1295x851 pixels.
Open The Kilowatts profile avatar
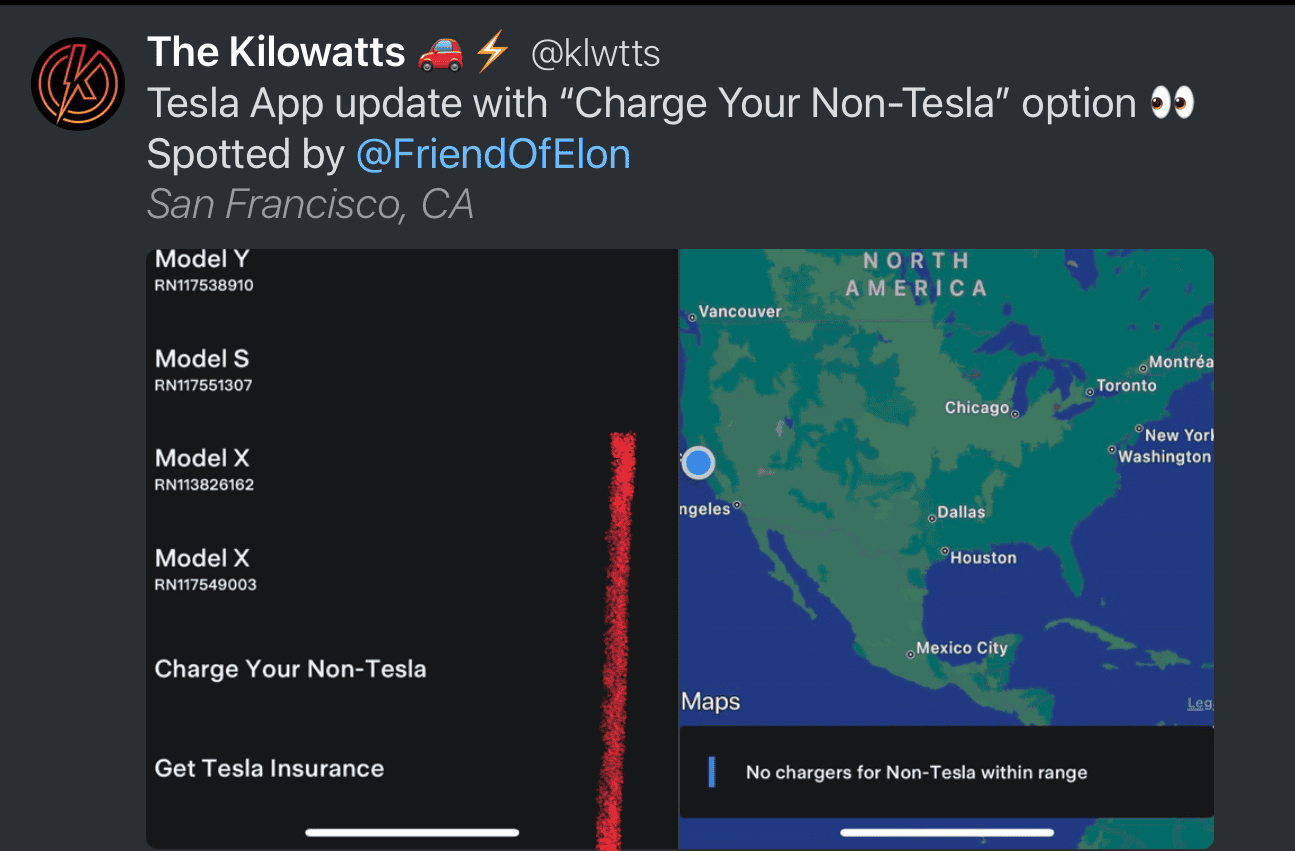78,84
